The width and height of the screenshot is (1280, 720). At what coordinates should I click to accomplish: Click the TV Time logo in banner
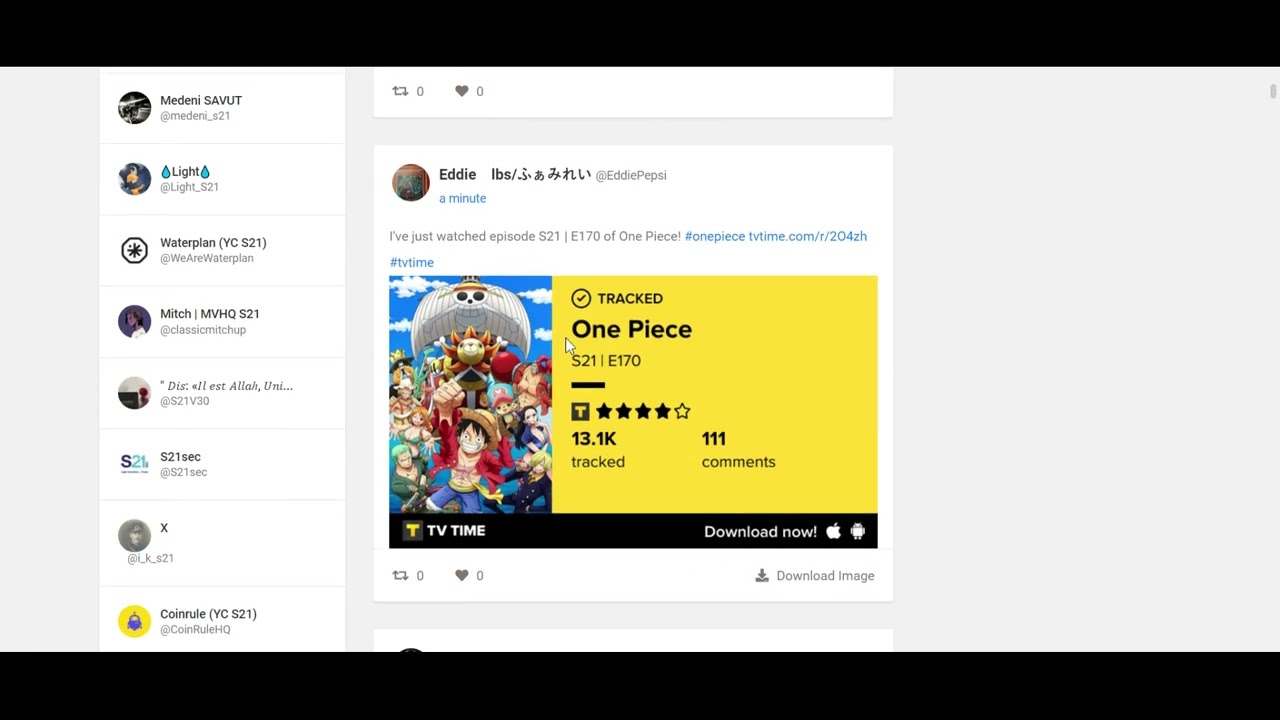coord(444,531)
